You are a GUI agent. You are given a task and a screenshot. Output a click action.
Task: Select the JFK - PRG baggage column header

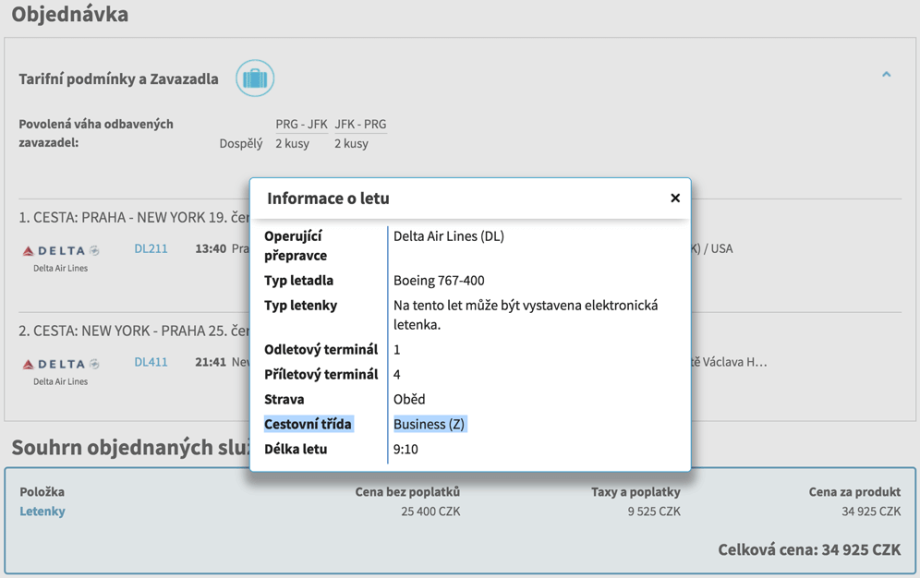(360, 125)
